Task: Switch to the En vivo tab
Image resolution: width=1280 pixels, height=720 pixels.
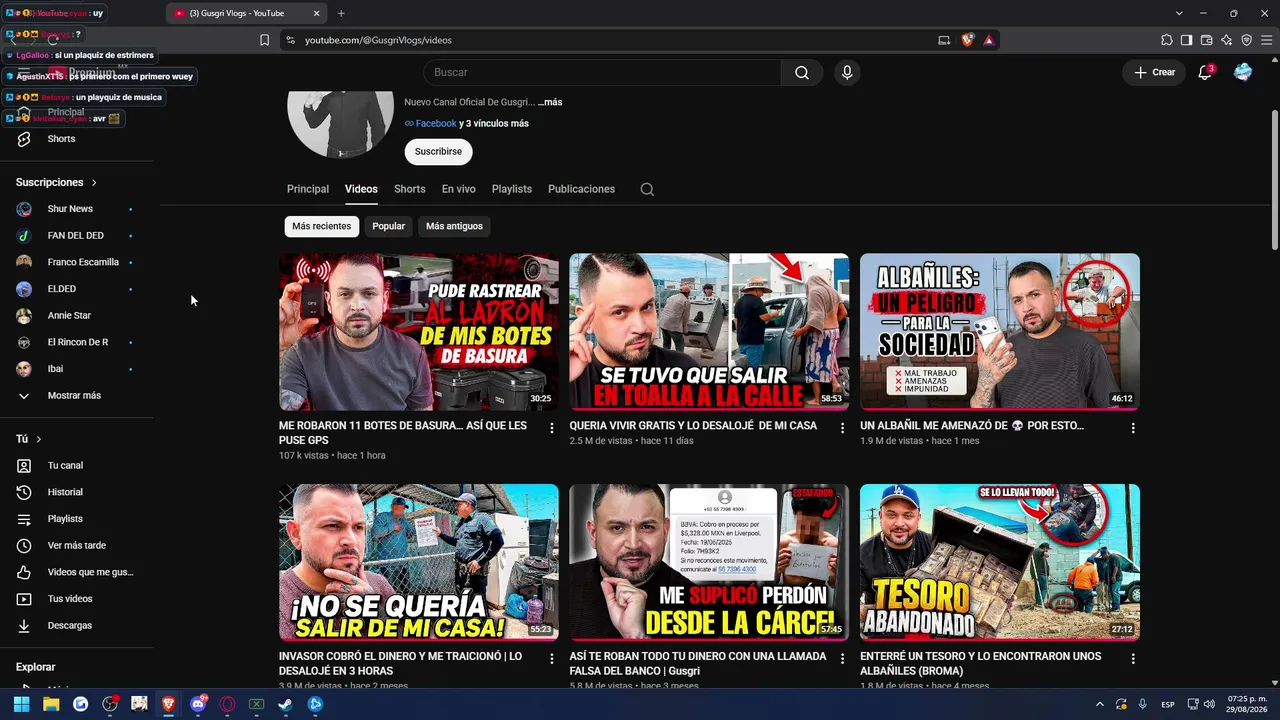Action: pos(459,189)
